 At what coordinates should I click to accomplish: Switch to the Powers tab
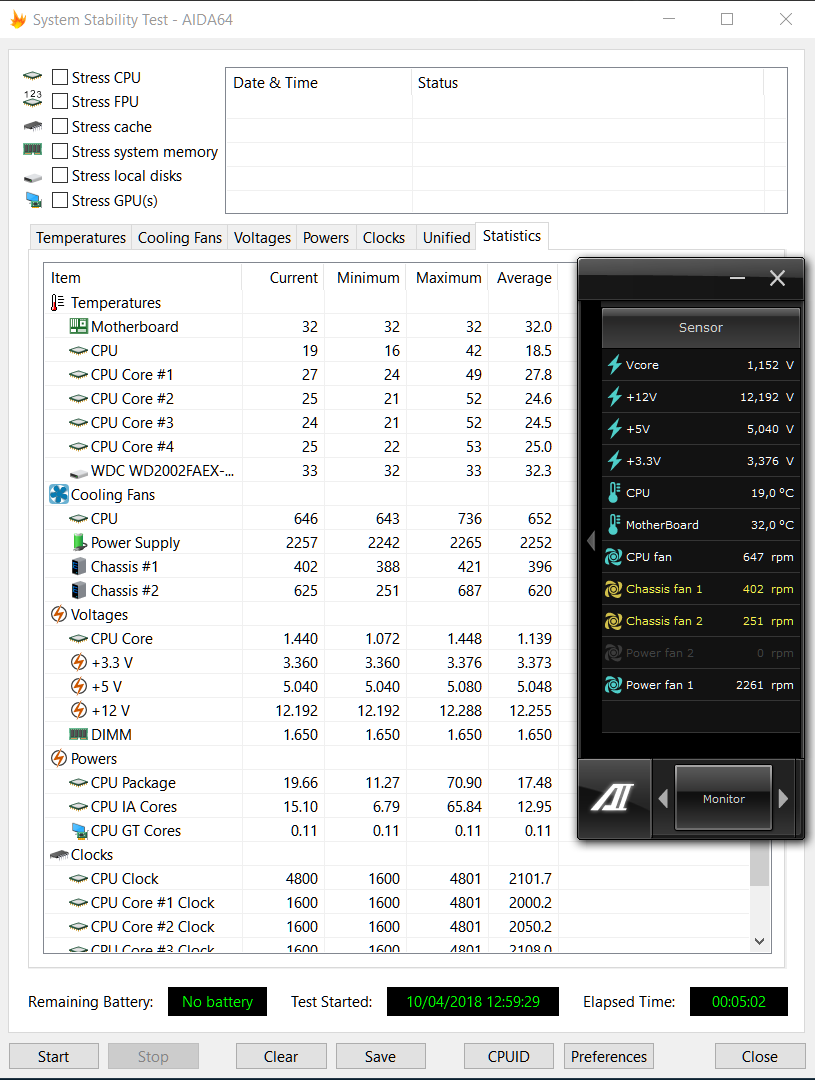click(326, 238)
